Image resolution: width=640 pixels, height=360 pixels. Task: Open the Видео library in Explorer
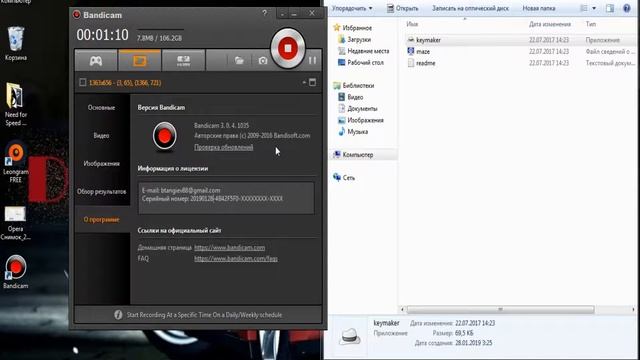pos(350,97)
